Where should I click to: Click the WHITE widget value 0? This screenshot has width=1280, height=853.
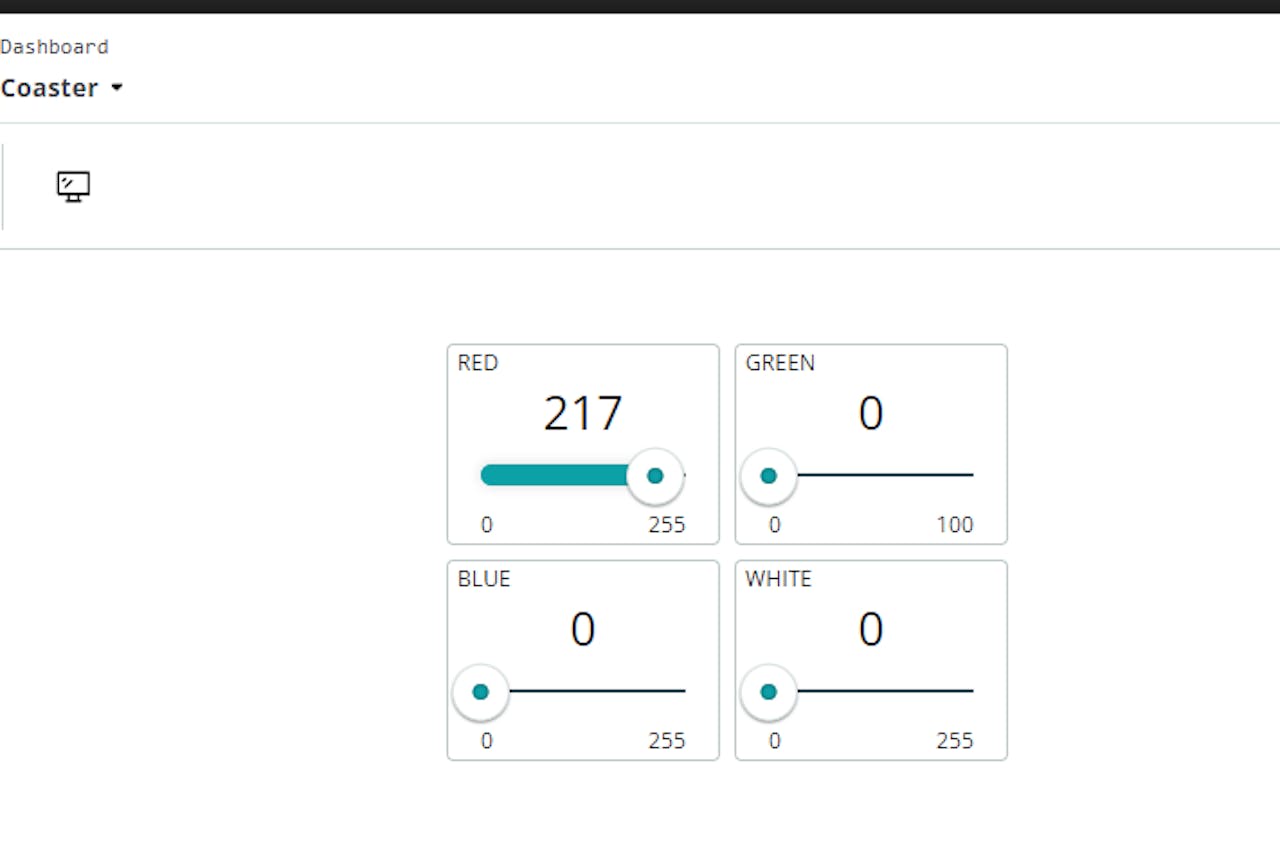pos(871,629)
